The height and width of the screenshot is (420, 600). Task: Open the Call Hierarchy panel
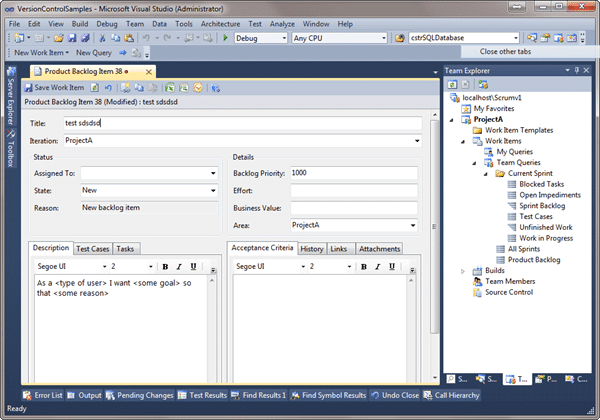[452, 395]
